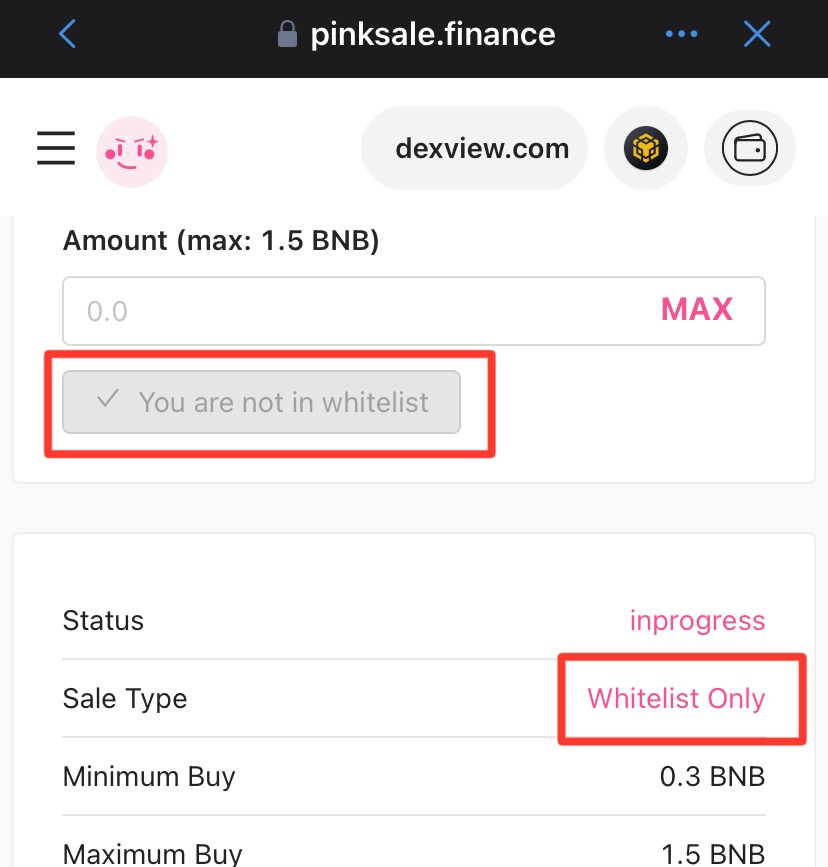
Task: Tap the wallet connect icon
Action: (x=750, y=149)
